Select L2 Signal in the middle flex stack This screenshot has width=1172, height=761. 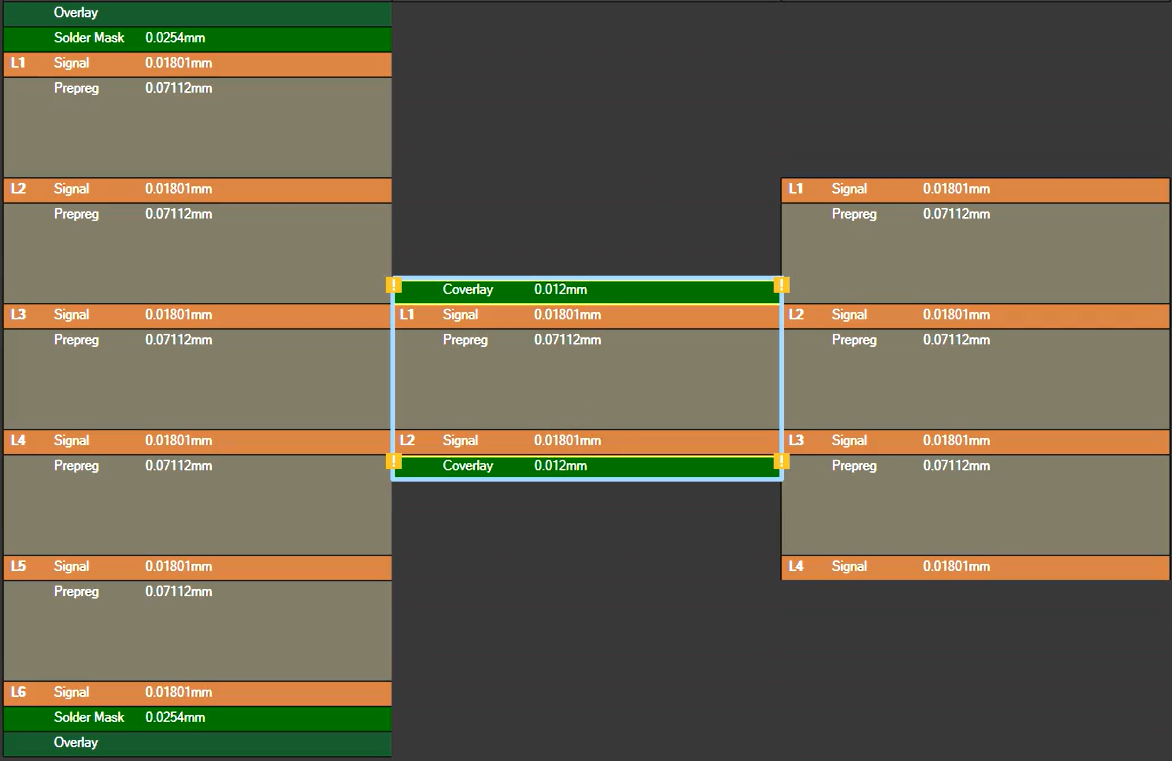click(587, 441)
